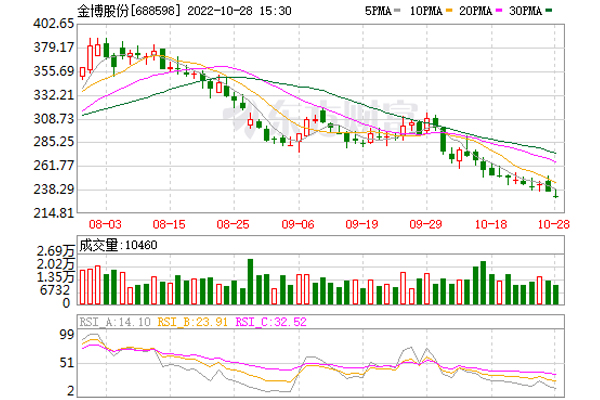Click the tallest green volume bar near 08-25
Image resolution: width=600 pixels, height=400 pixels.
click(x=250, y=281)
